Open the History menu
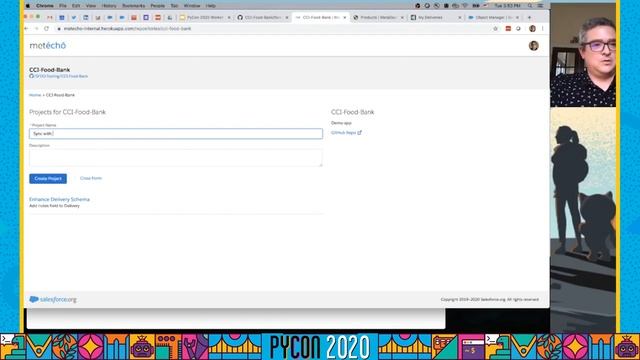The image size is (640, 360). (x=109, y=6)
